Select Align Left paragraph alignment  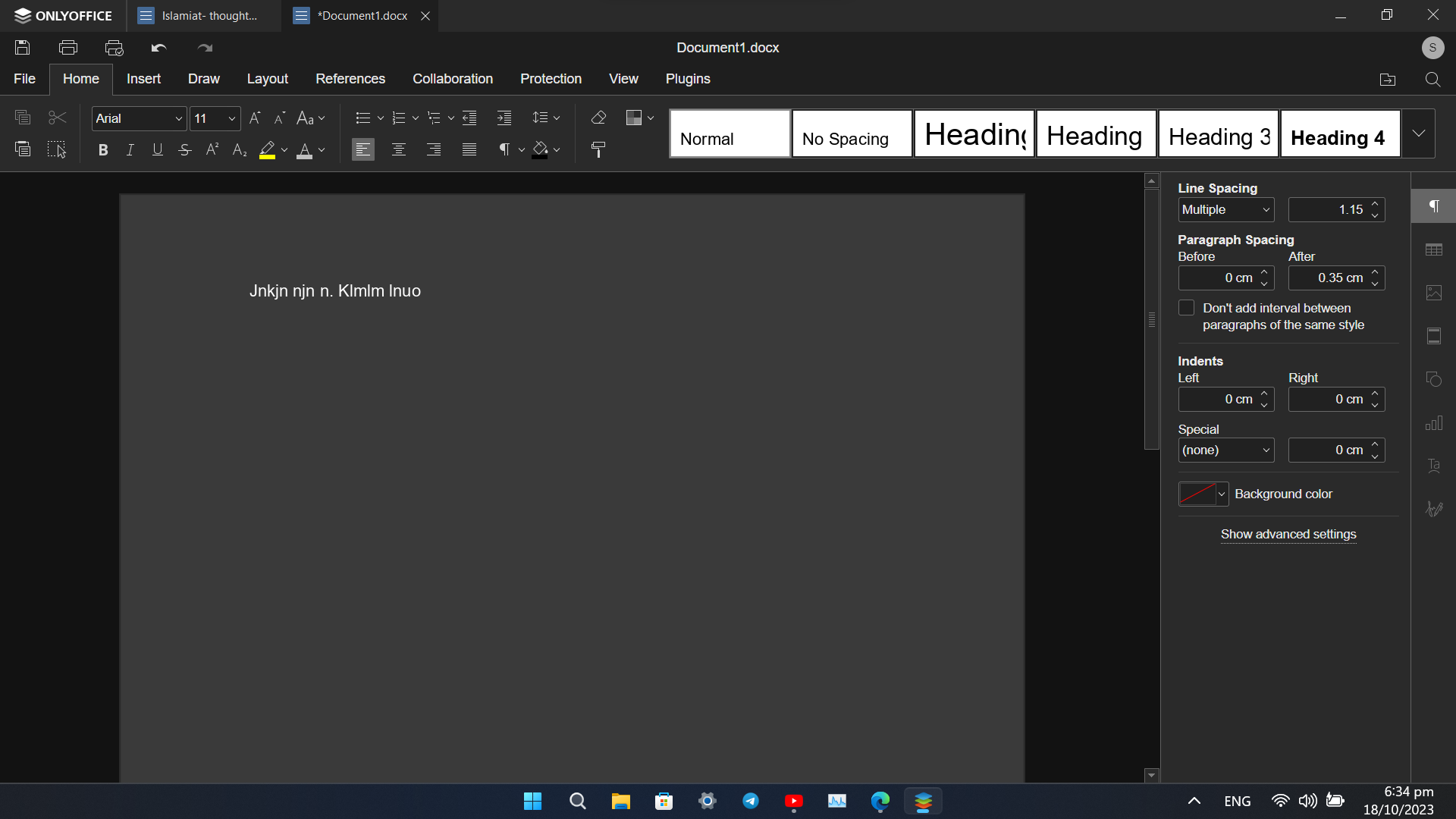click(363, 149)
